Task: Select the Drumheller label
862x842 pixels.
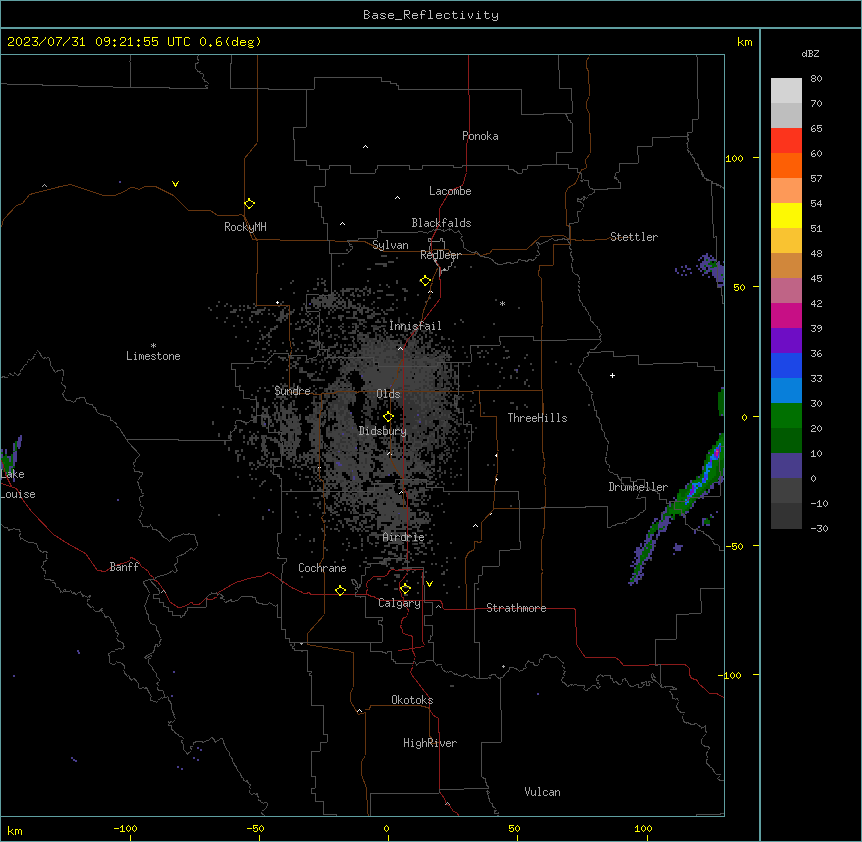Action: [638, 487]
